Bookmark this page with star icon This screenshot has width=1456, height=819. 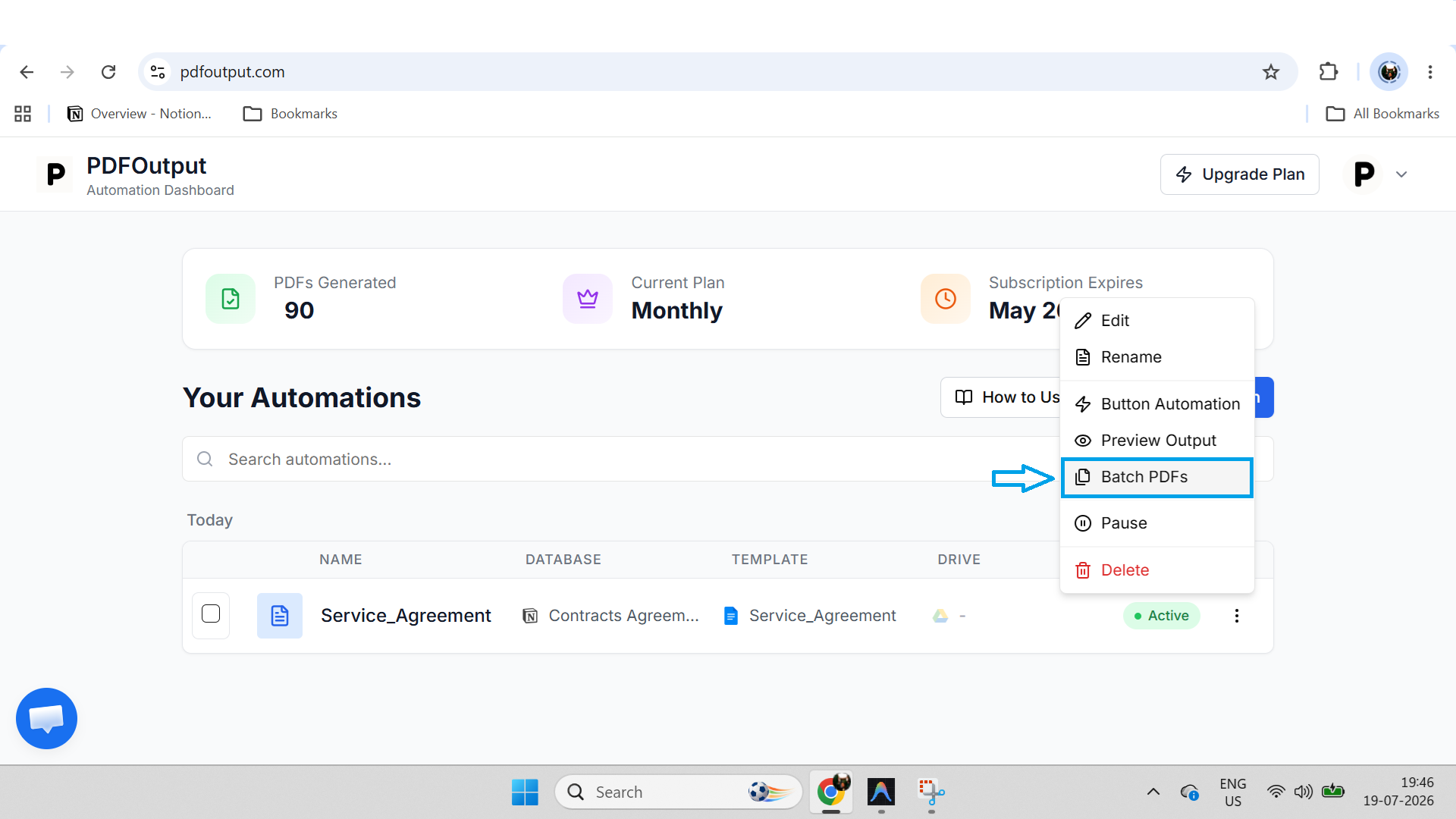[x=1271, y=72]
